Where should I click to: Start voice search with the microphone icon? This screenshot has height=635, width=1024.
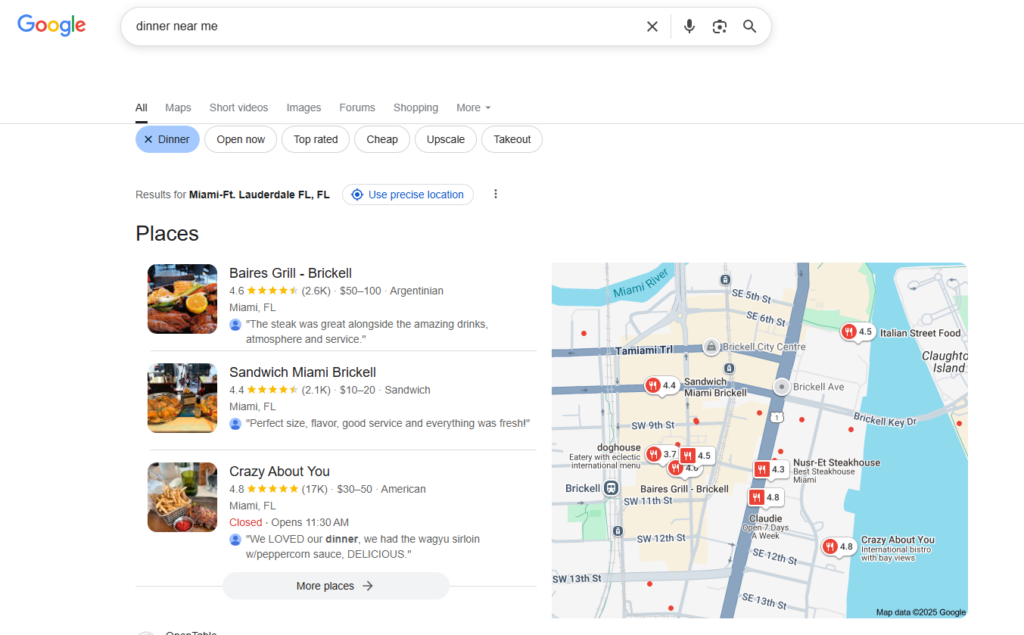pyautogui.click(x=689, y=27)
